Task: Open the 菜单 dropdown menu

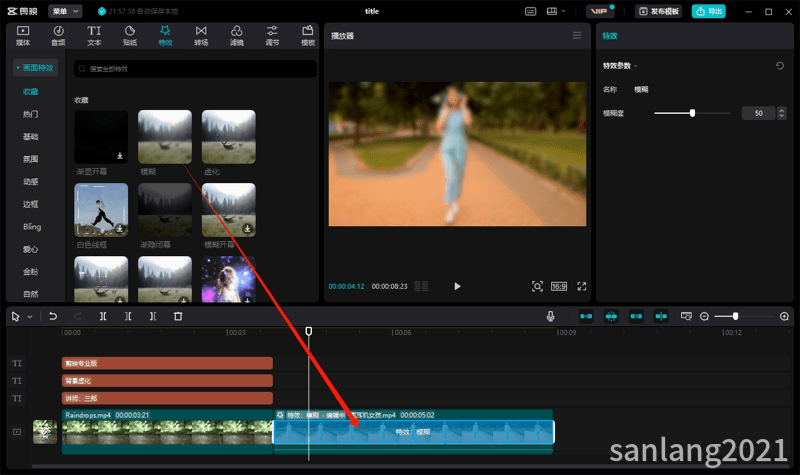Action: [65, 11]
